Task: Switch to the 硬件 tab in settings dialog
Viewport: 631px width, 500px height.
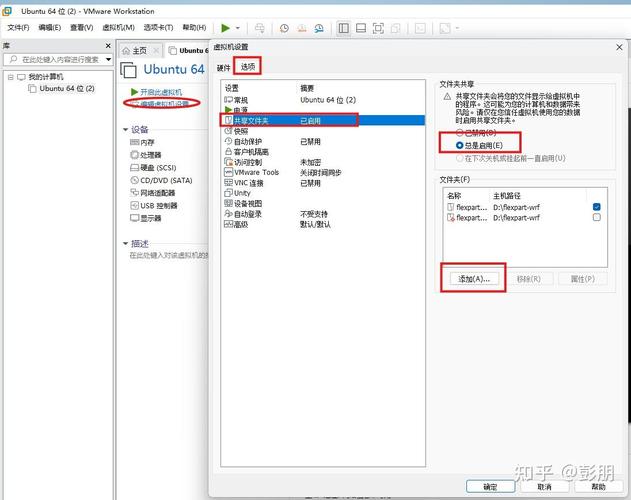Action: [224, 68]
